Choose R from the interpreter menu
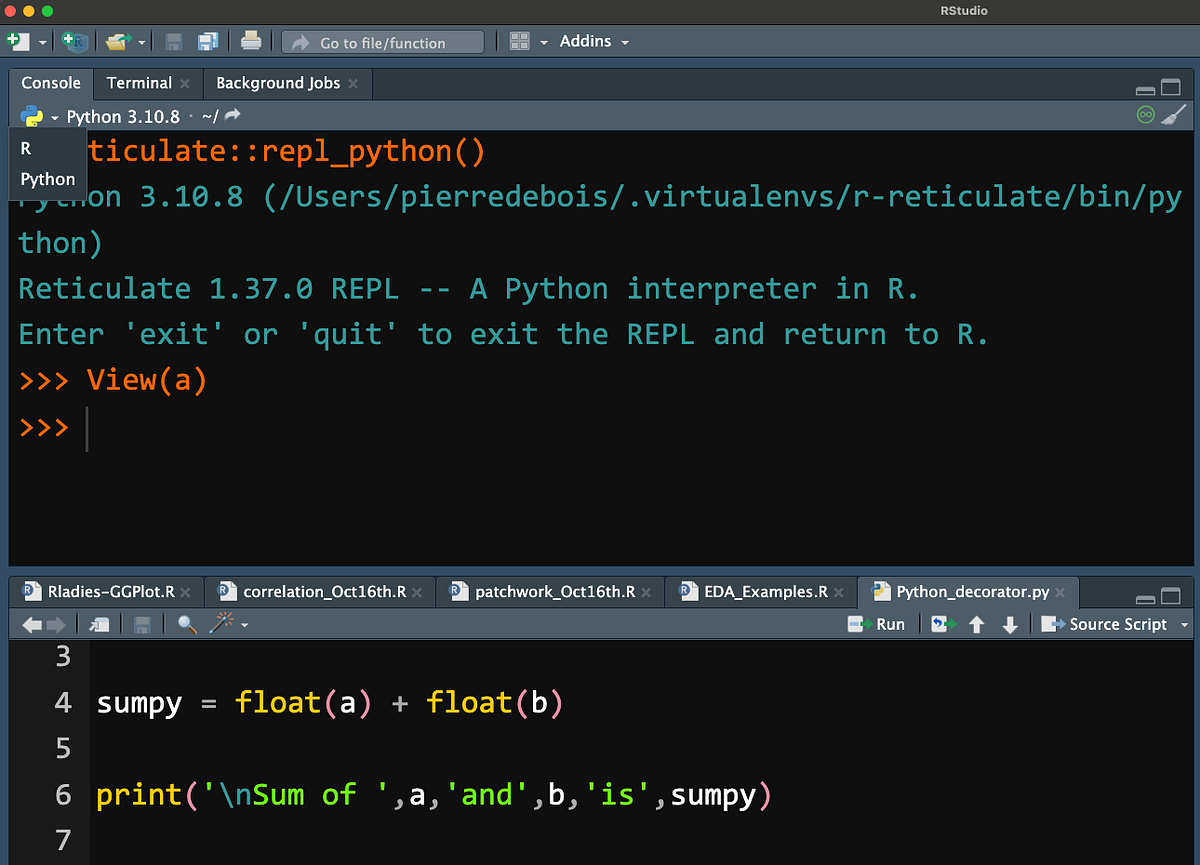The width and height of the screenshot is (1200, 865). tap(26, 148)
